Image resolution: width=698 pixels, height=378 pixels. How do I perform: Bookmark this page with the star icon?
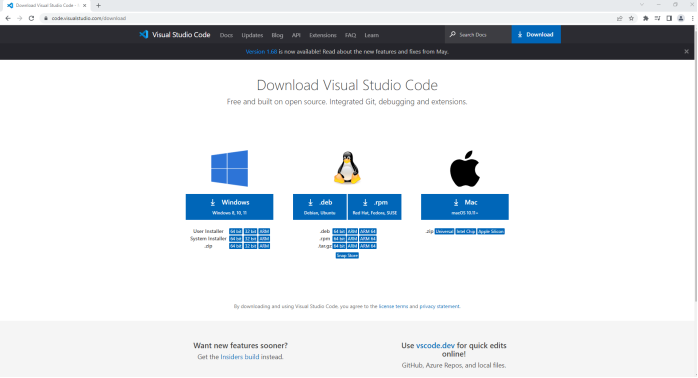click(x=631, y=18)
